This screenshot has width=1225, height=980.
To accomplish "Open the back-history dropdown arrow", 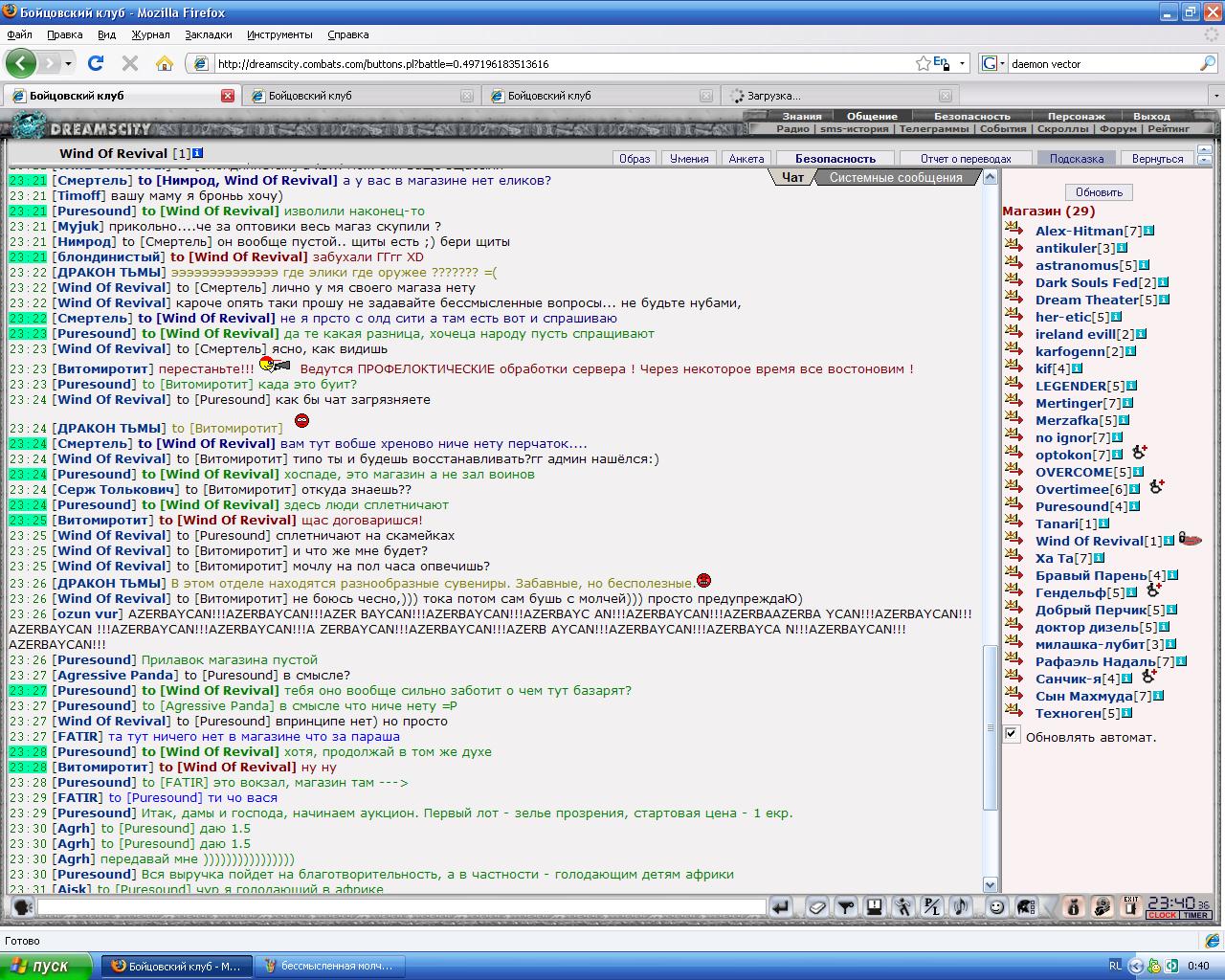I will click(x=68, y=64).
